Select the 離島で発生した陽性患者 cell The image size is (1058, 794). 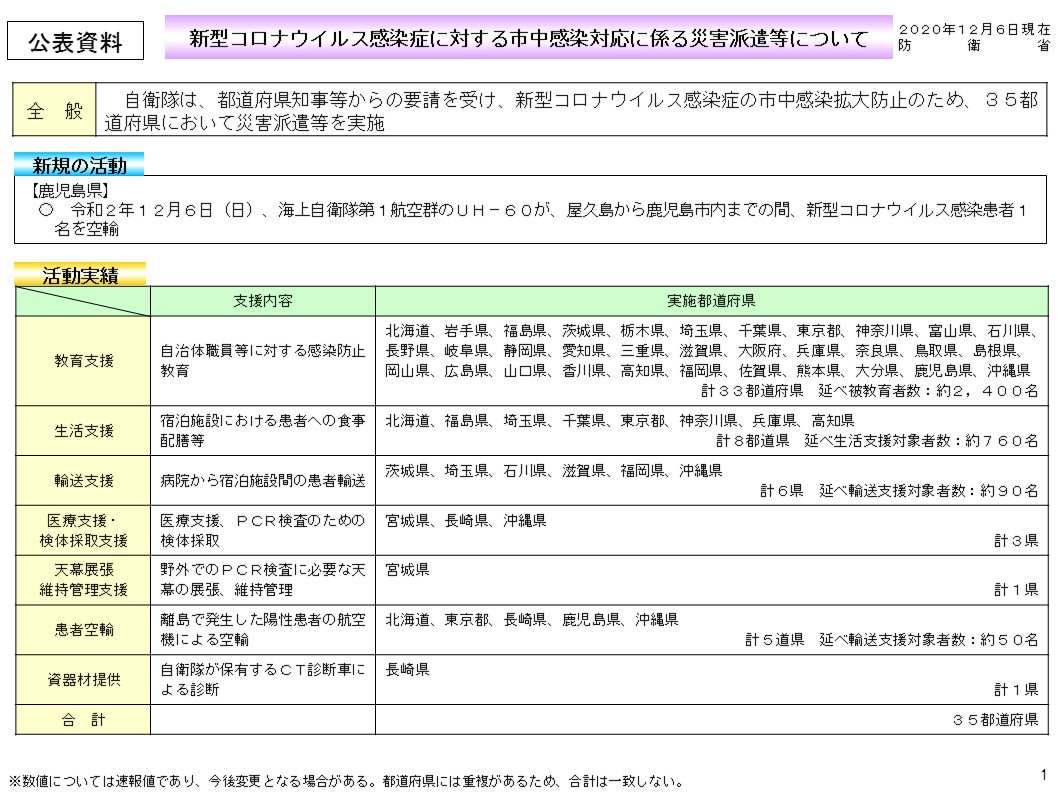263,629
